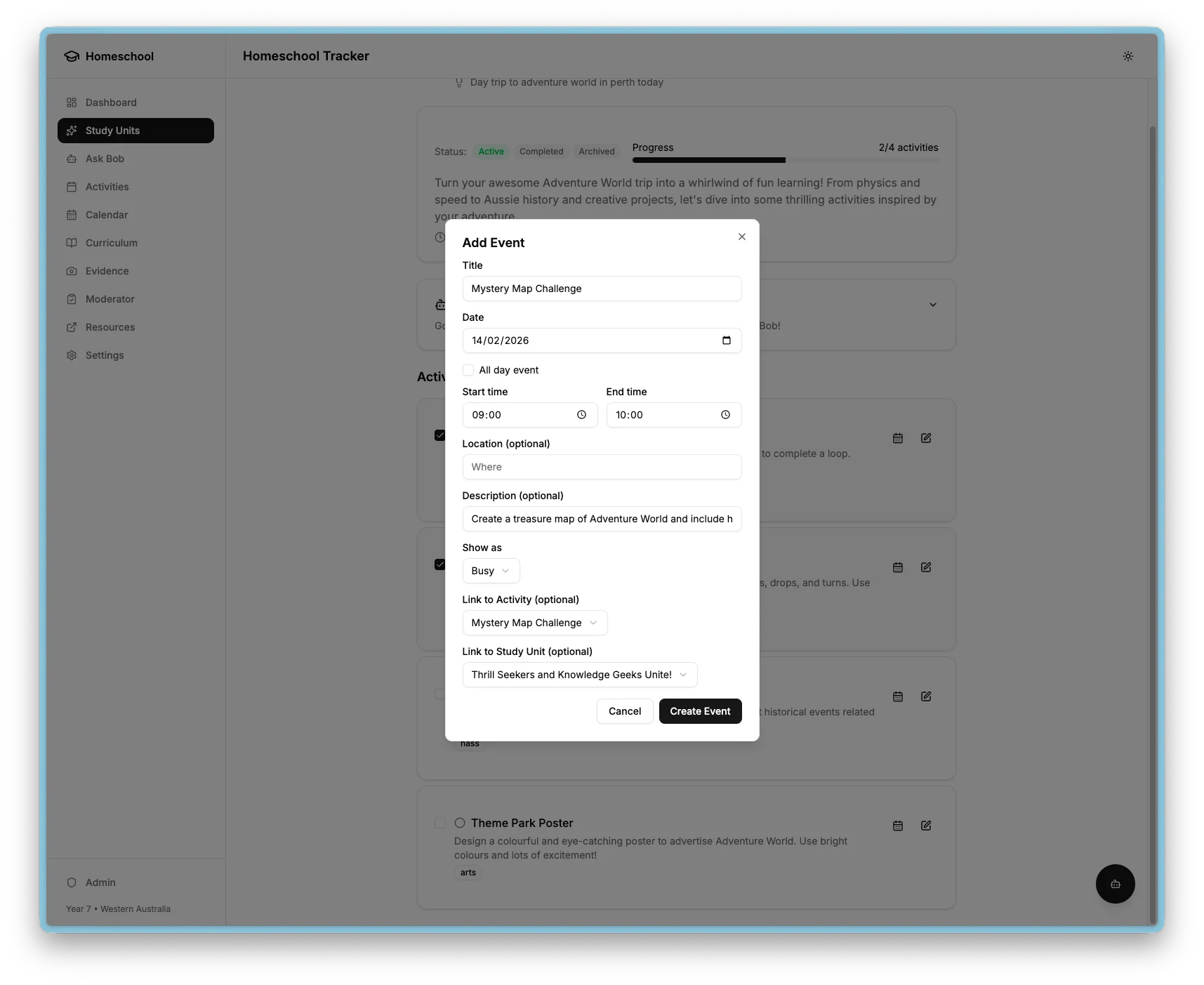This screenshot has width=1204, height=985.
Task: Open the edit icon on Theme Park Poster
Action: 926,826
